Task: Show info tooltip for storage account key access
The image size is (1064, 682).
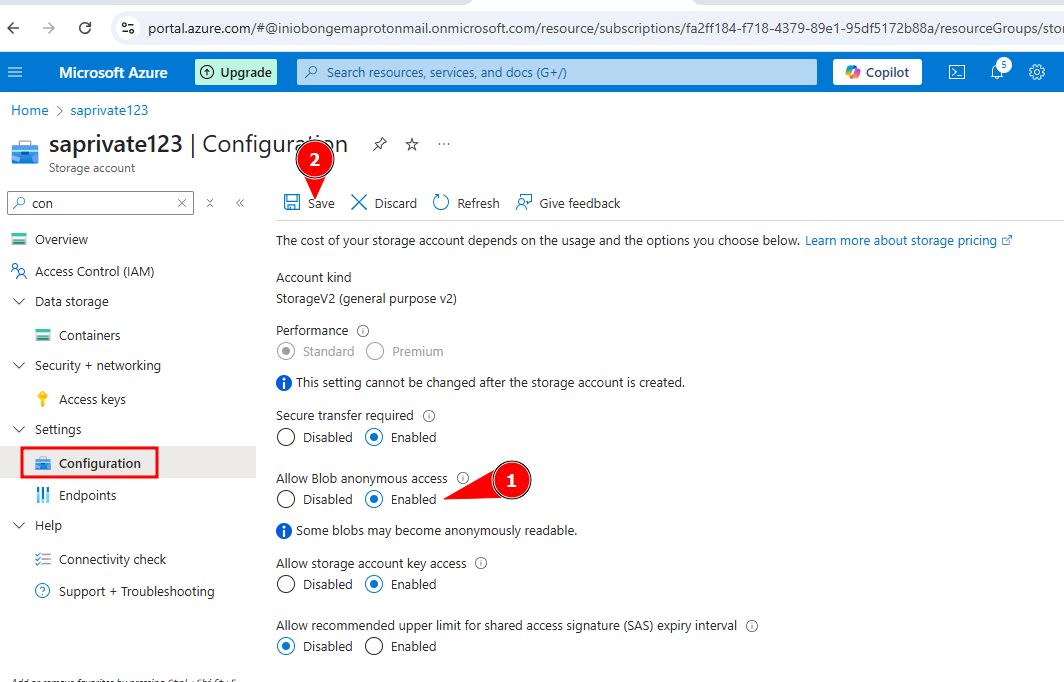Action: click(x=481, y=563)
